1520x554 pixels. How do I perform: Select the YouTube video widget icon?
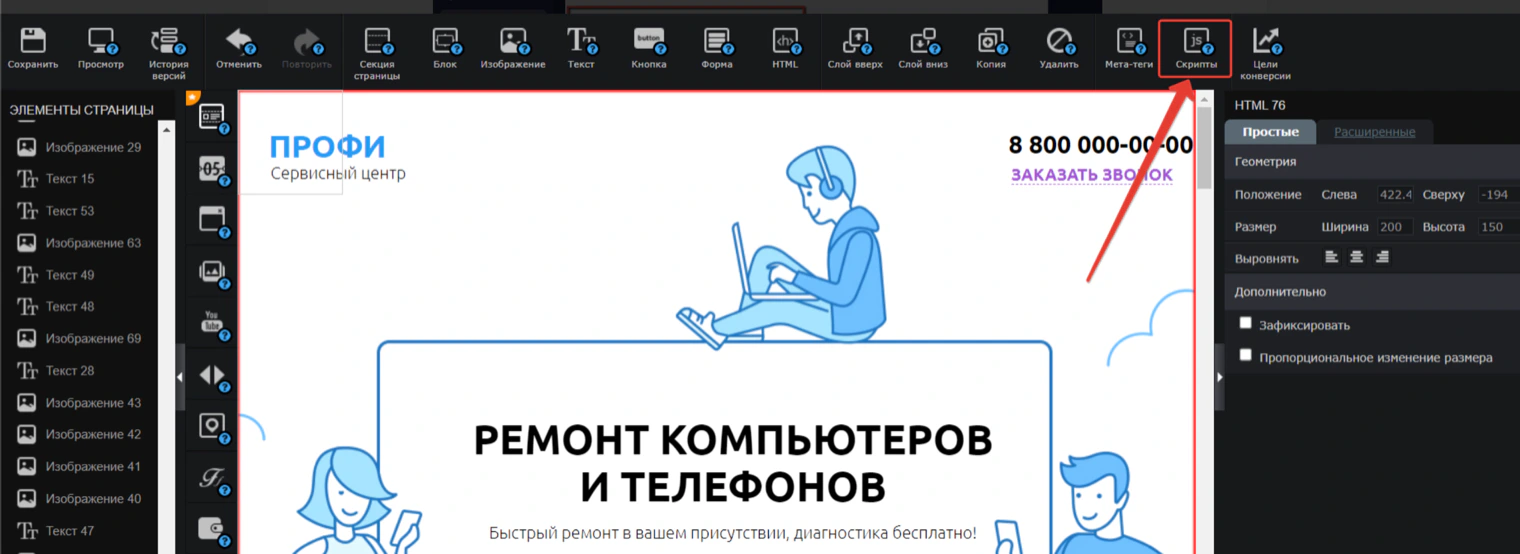coord(213,323)
